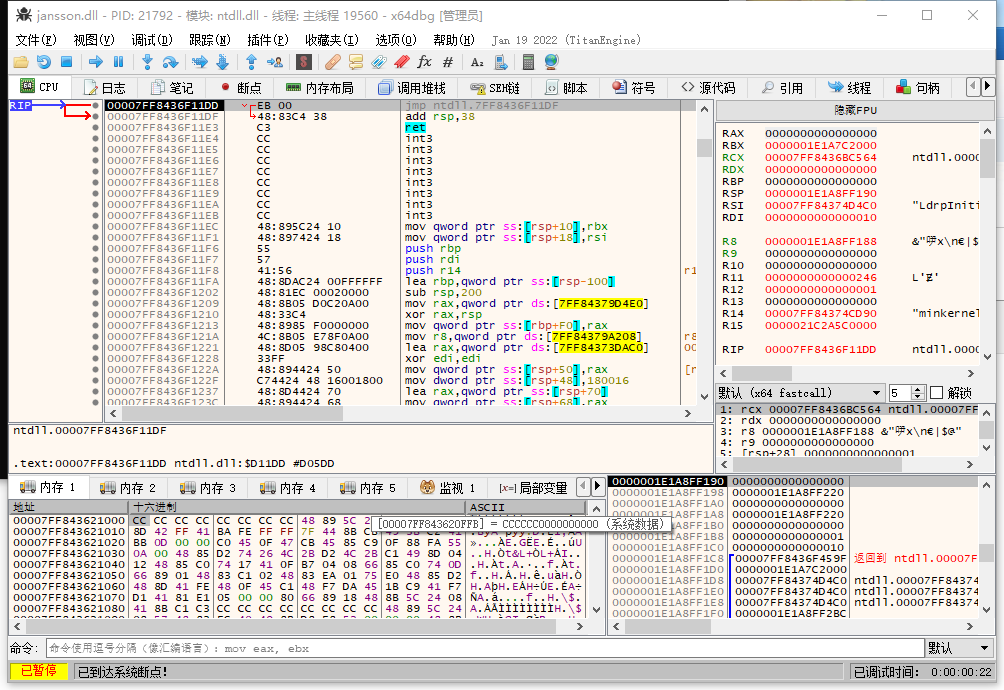This screenshot has height=690, width=1004.
Task: Open bookmarks with red bookmark icon
Action: point(401,62)
